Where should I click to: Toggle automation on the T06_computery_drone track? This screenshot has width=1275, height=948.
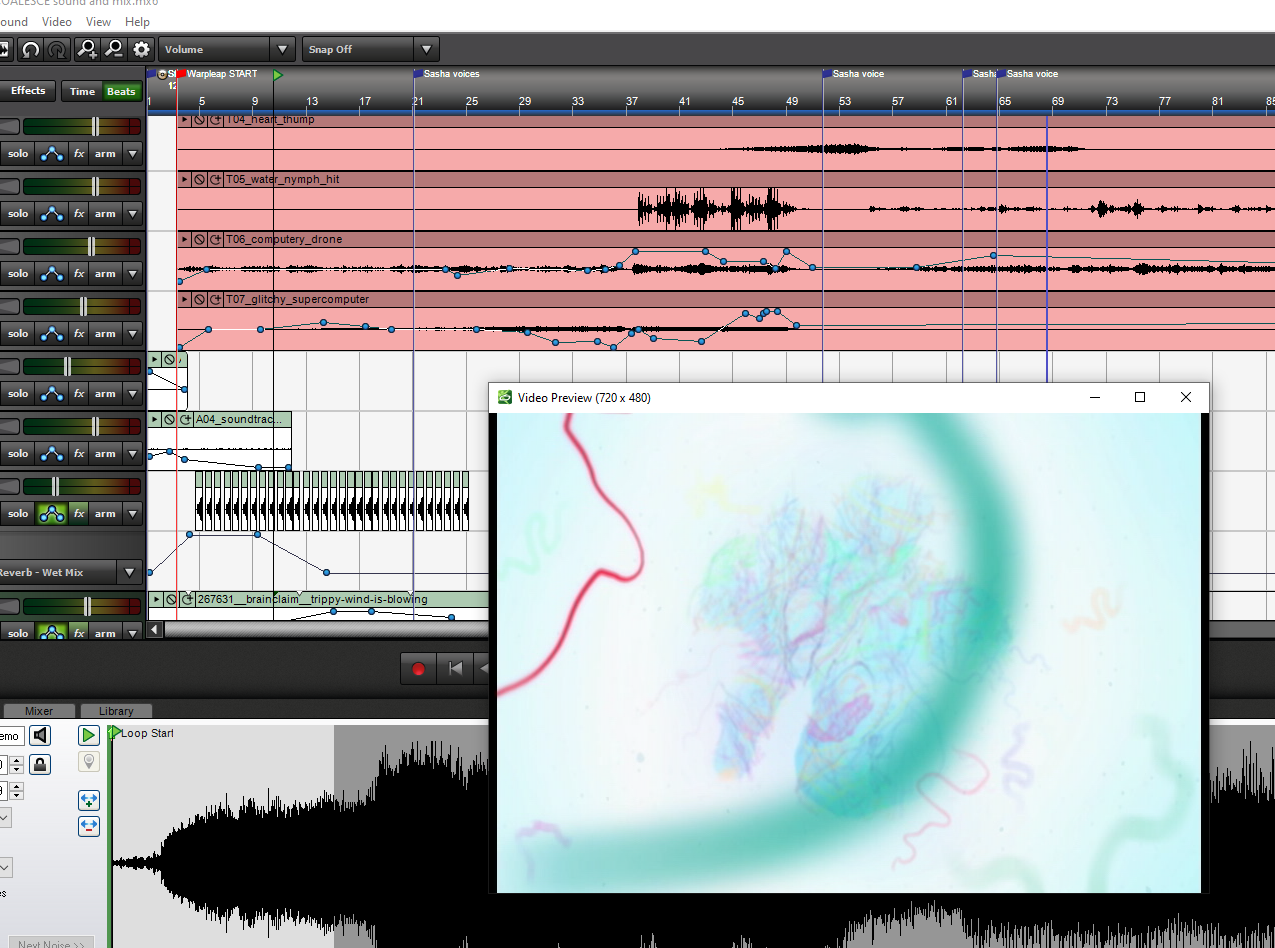pos(51,274)
